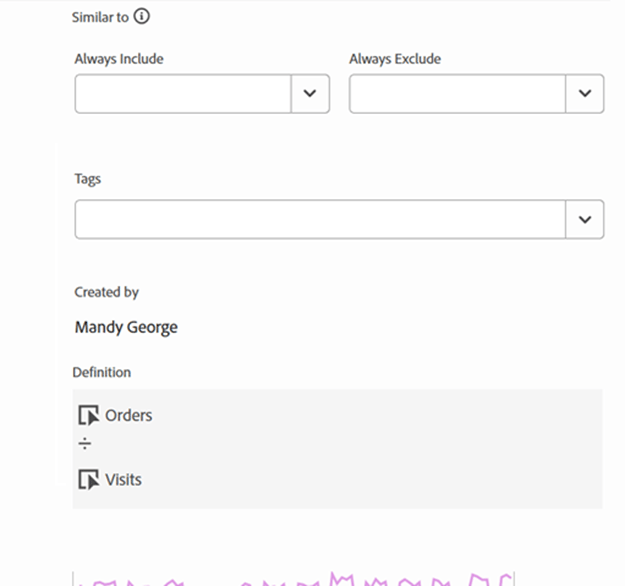
Task: Select the Visits text in the definition
Action: (x=124, y=480)
